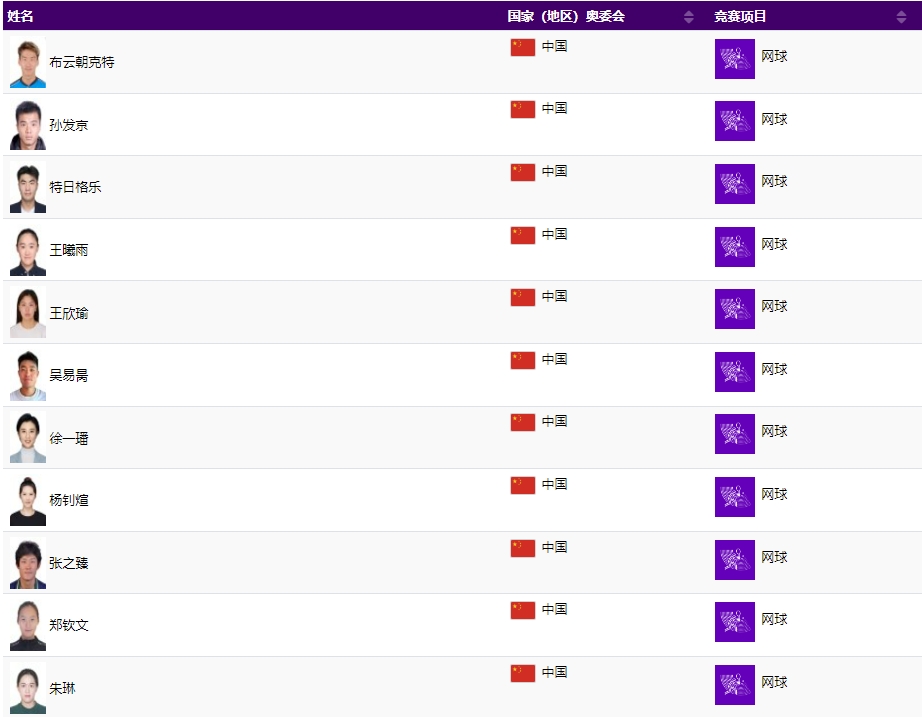
Task: Click the 国家(地区)奥委会 header text
Action: tap(566, 17)
